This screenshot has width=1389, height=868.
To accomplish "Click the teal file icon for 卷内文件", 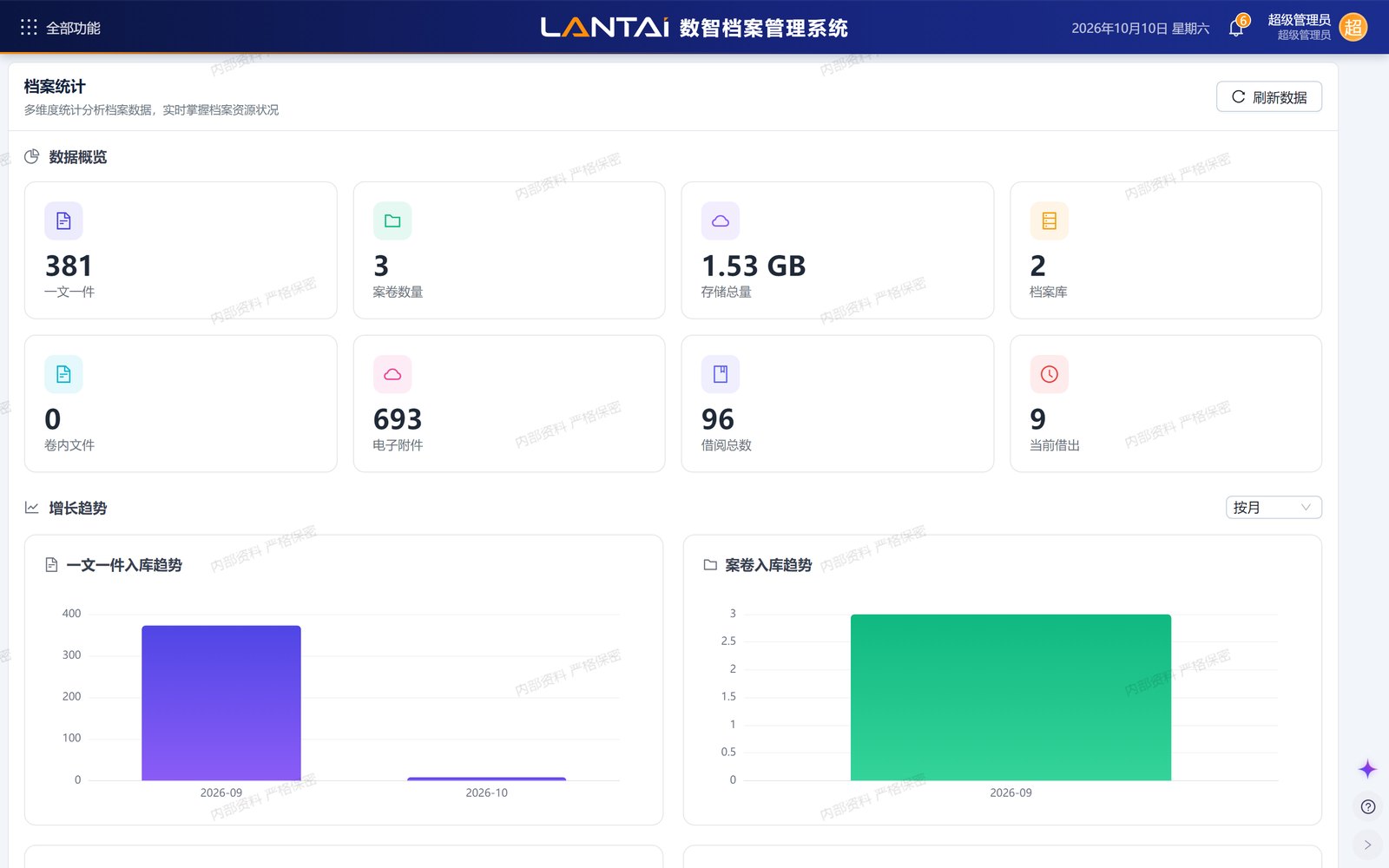I will pyautogui.click(x=63, y=374).
